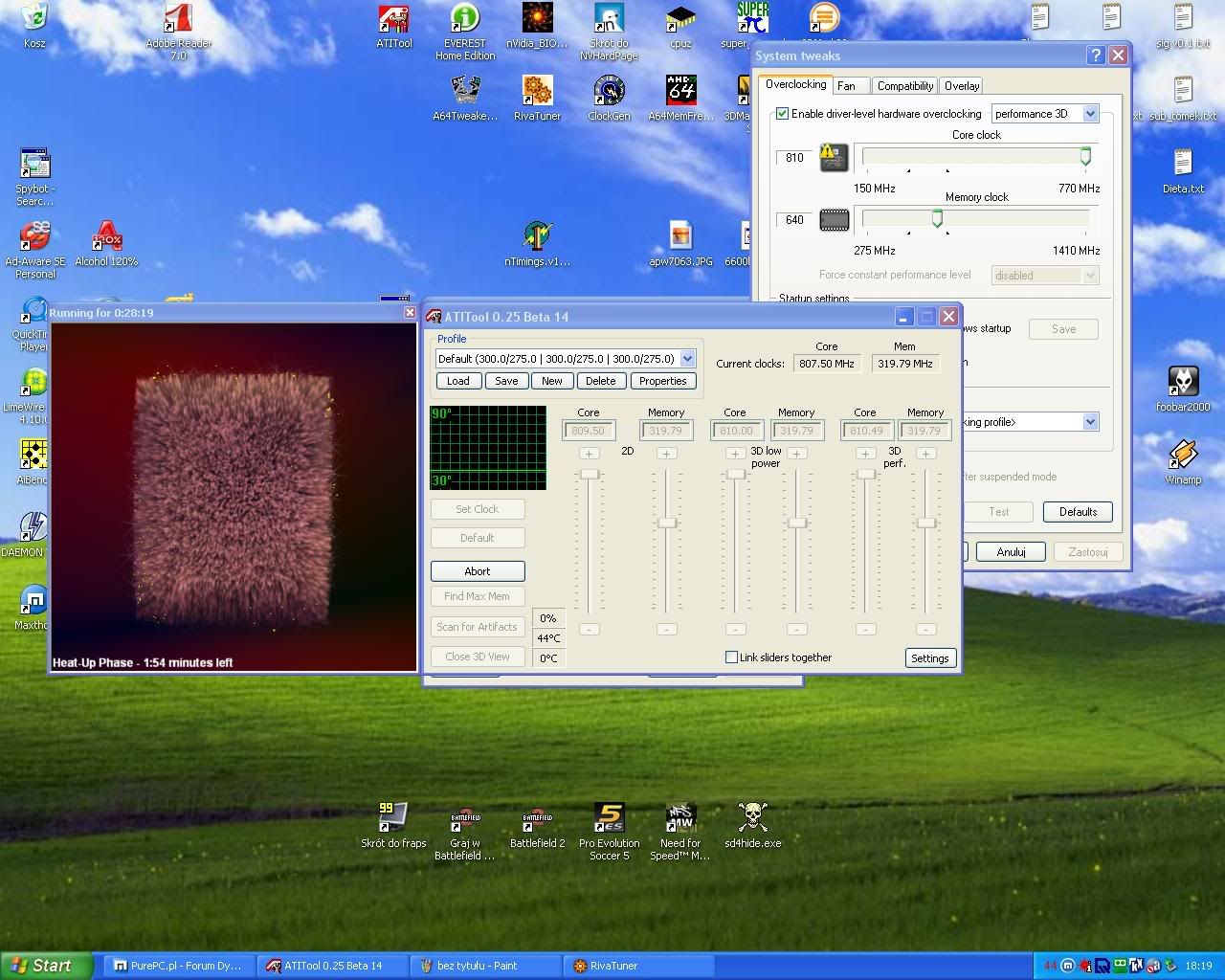Screen dimensions: 1225x980
Task: Open apw7063.JPG image file icon
Action: pyautogui.click(x=680, y=244)
